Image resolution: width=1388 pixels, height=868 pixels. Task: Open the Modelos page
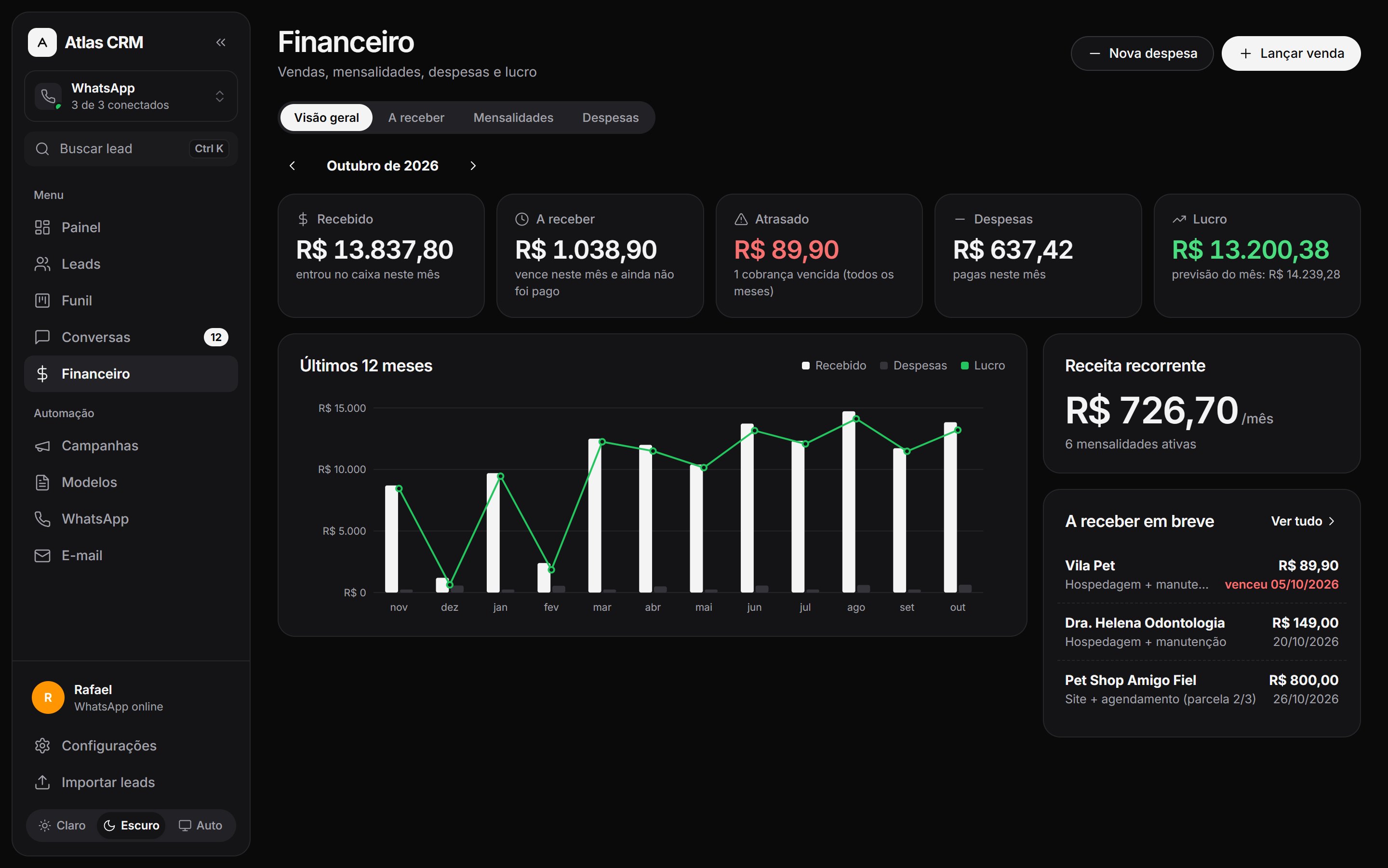click(131, 482)
